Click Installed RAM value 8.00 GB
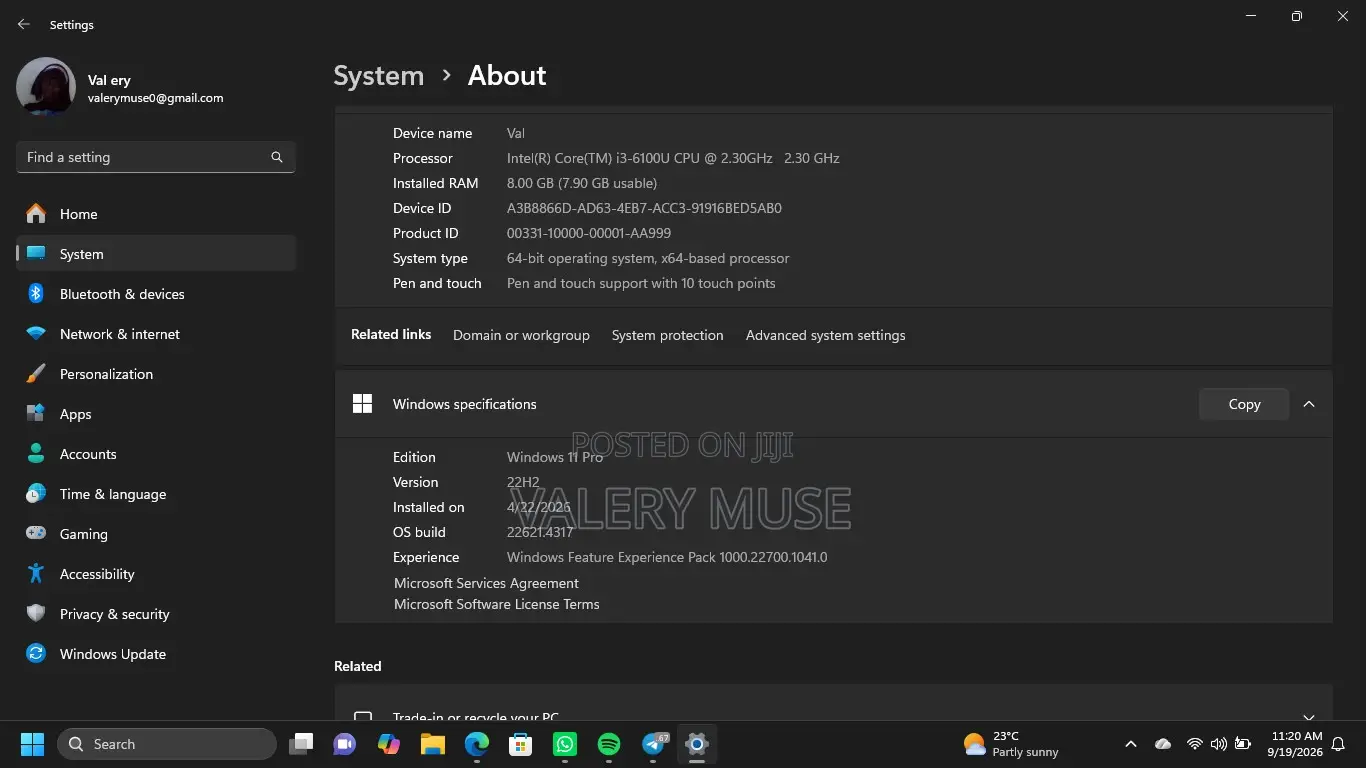The image size is (1366, 768). (x=582, y=183)
